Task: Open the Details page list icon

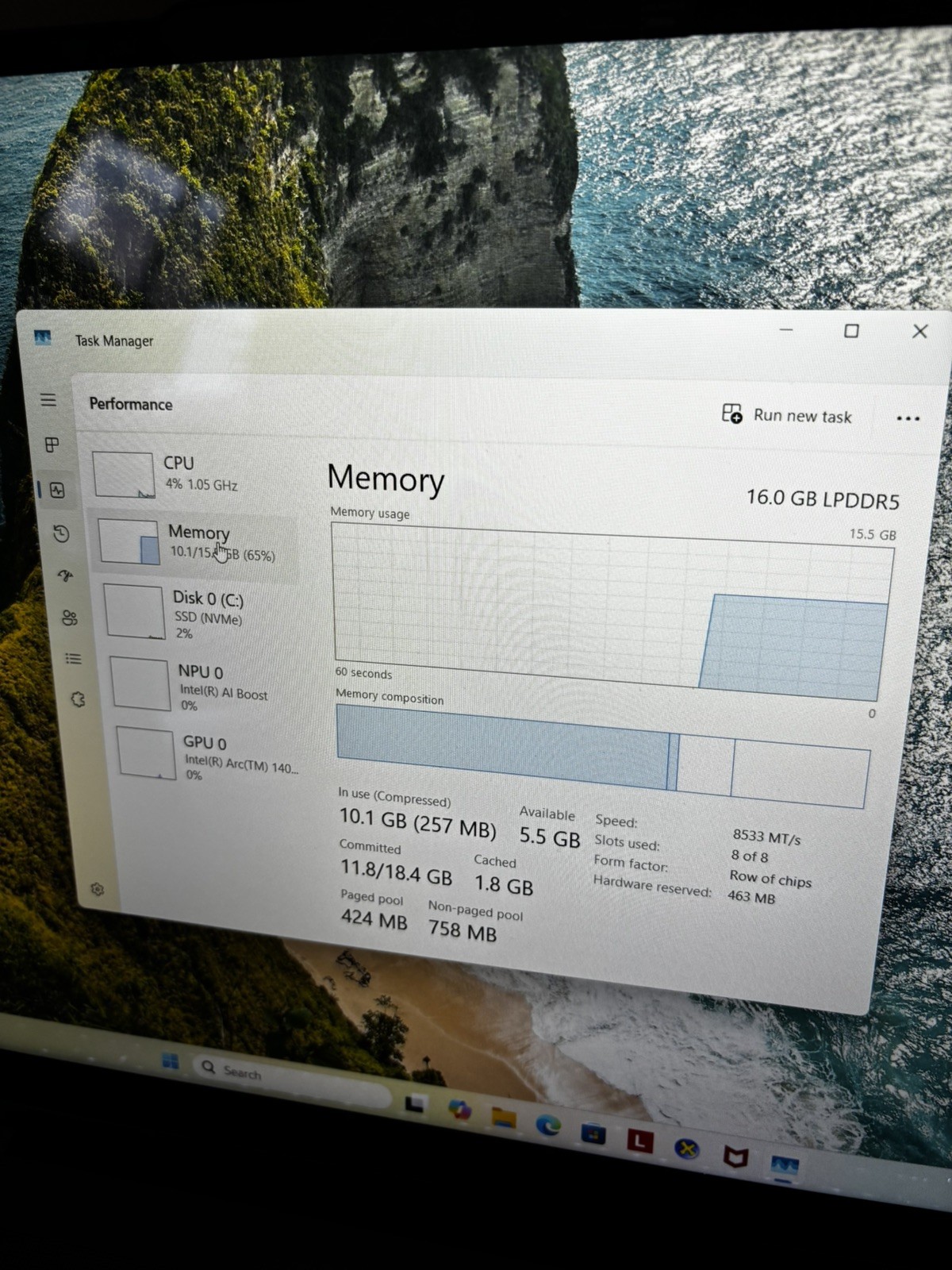Action: coord(73,658)
